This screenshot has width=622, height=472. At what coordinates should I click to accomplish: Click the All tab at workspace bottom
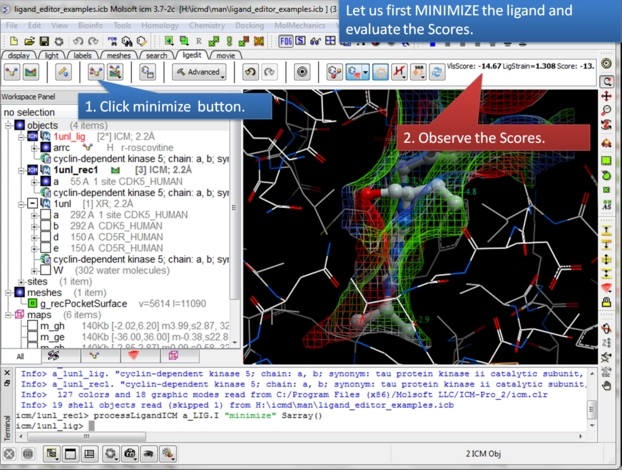point(20,356)
